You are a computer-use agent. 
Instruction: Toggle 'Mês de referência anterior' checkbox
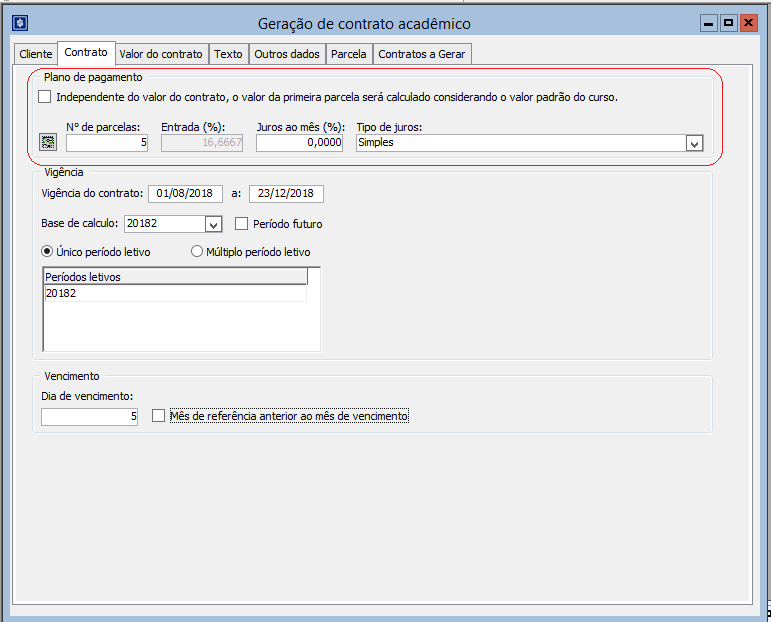pyautogui.click(x=158, y=416)
